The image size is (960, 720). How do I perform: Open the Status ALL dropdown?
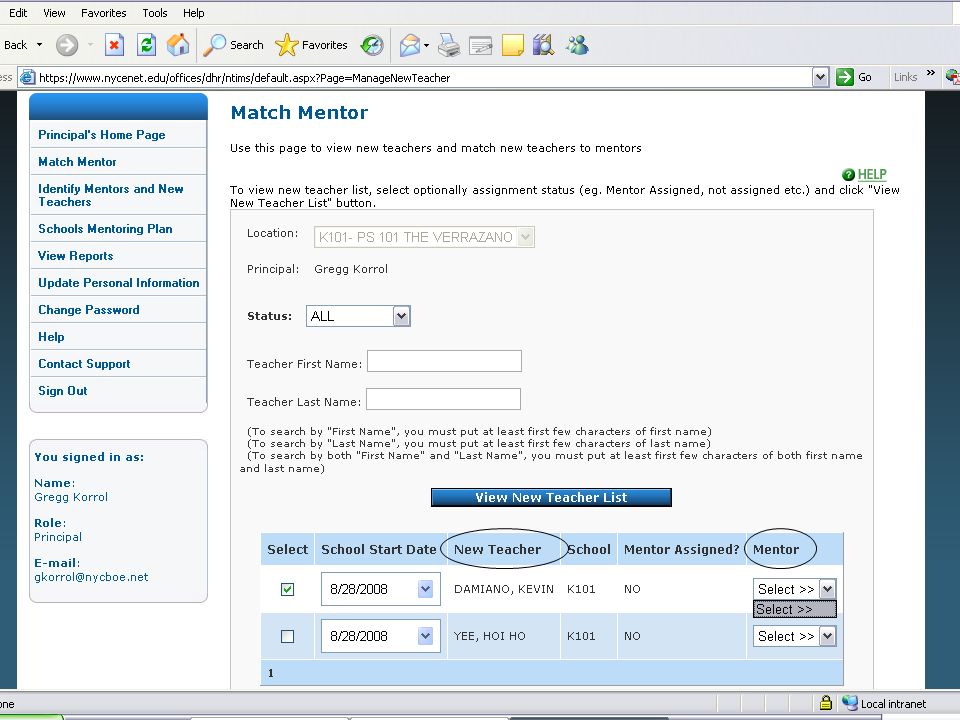[402, 316]
